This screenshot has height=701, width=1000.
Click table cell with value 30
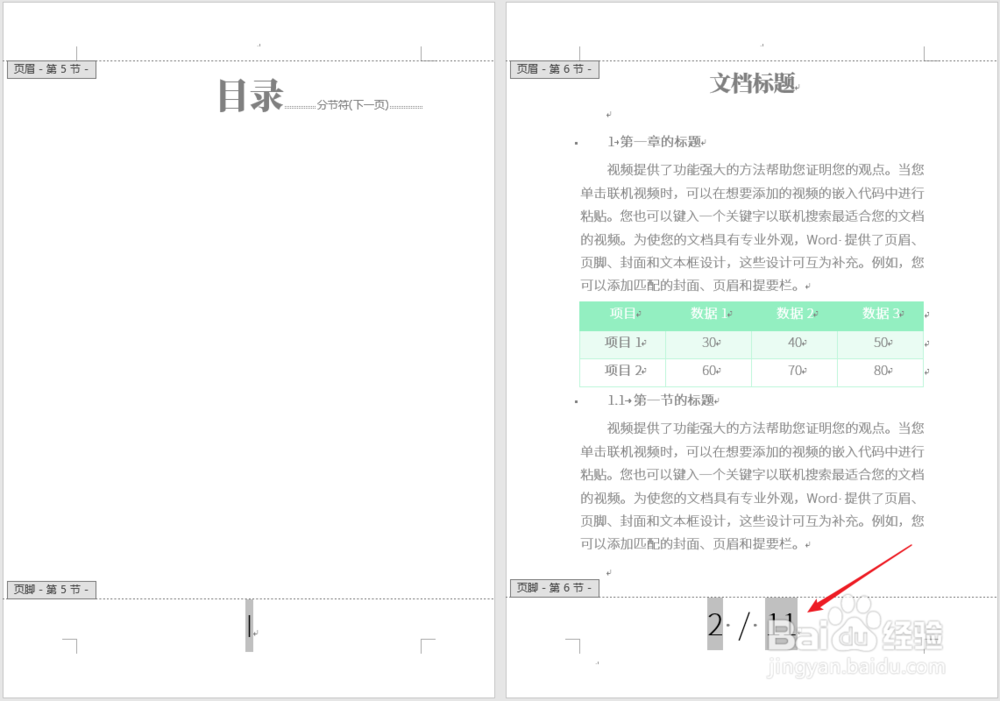[709, 344]
